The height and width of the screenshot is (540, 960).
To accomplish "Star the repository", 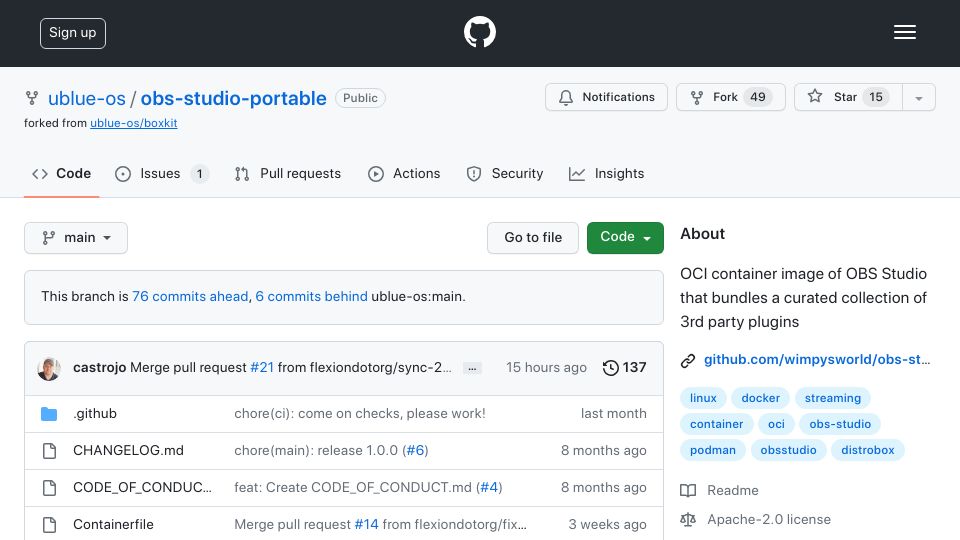I will click(x=848, y=97).
